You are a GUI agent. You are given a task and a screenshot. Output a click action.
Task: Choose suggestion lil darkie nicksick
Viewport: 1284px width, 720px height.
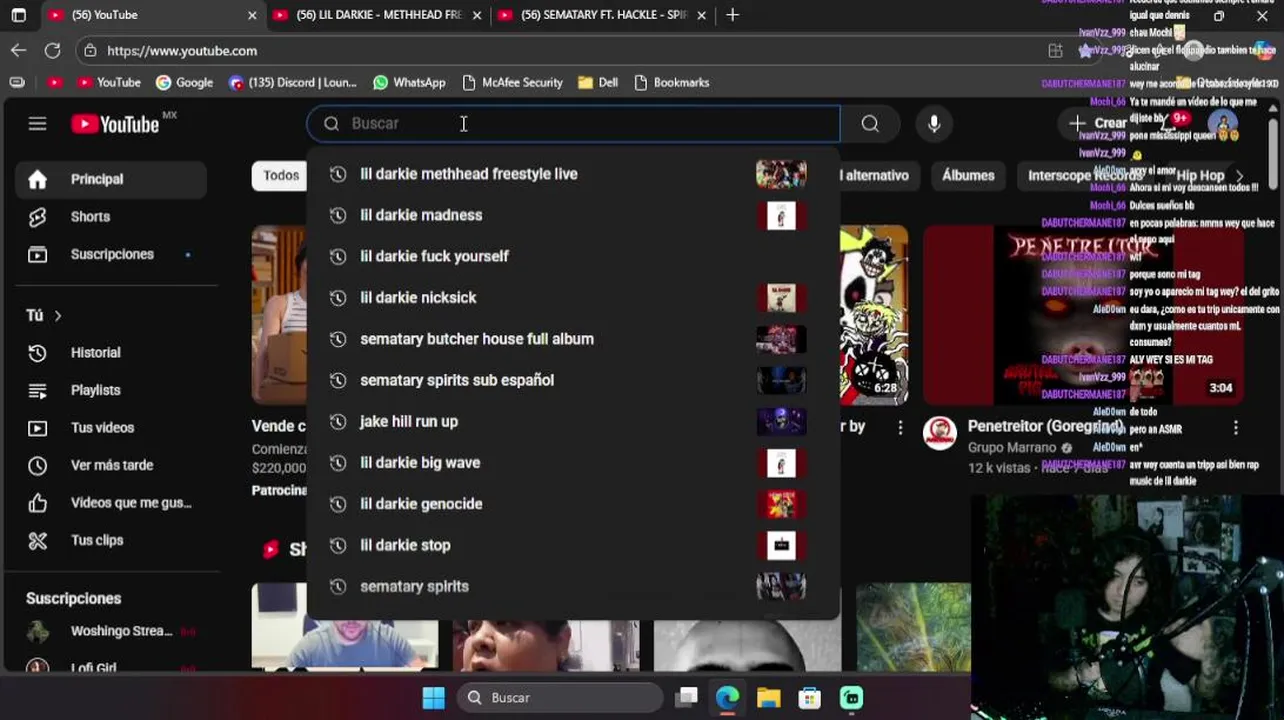pyautogui.click(x=573, y=298)
